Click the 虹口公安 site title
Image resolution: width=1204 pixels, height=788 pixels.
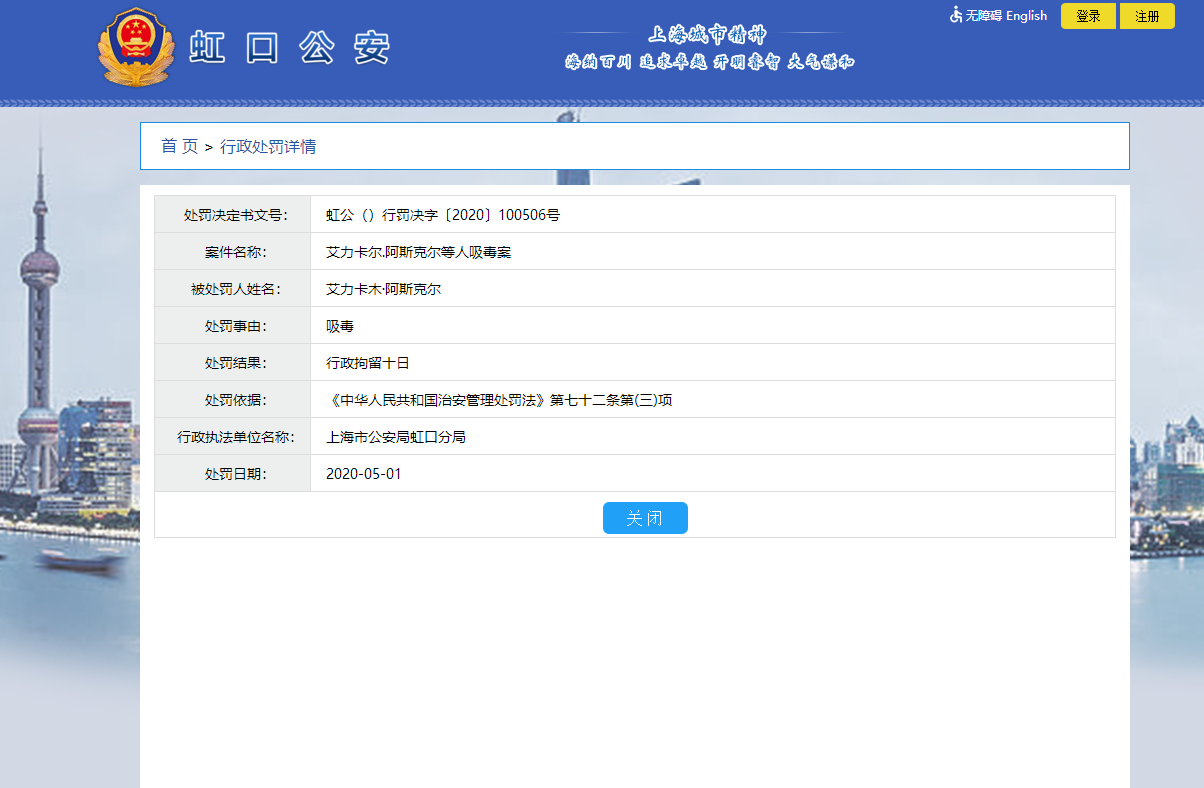(290, 49)
